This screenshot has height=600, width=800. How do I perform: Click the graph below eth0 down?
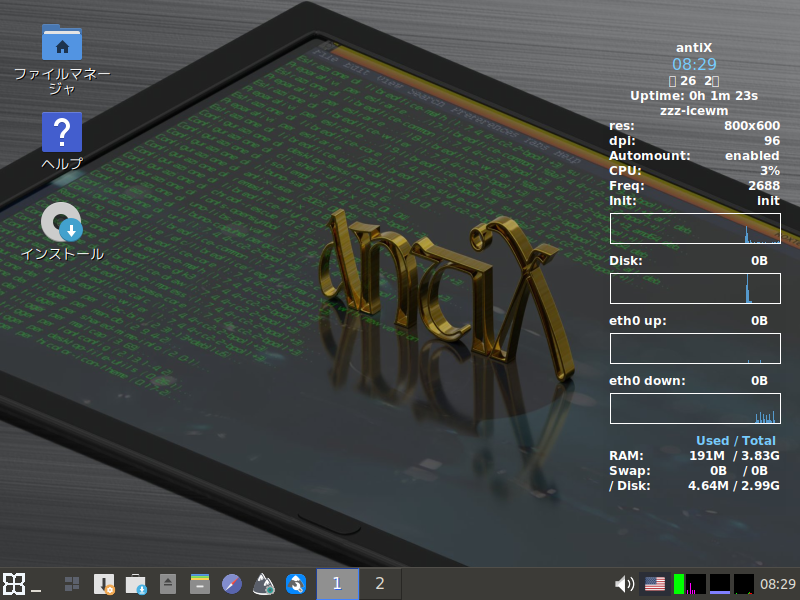pos(695,408)
